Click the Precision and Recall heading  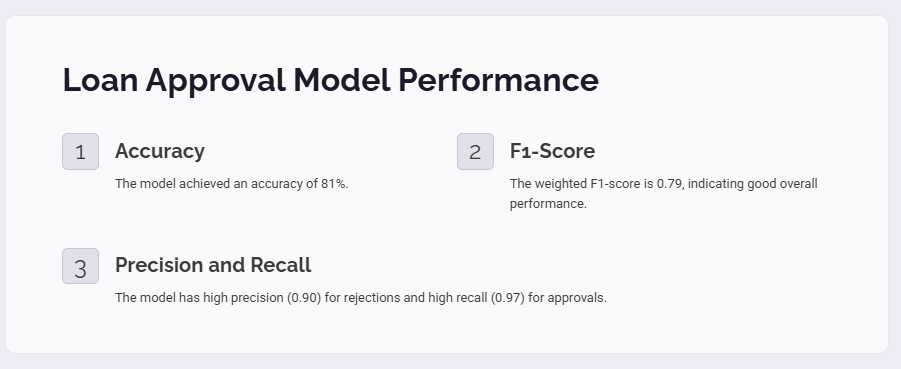[213, 265]
